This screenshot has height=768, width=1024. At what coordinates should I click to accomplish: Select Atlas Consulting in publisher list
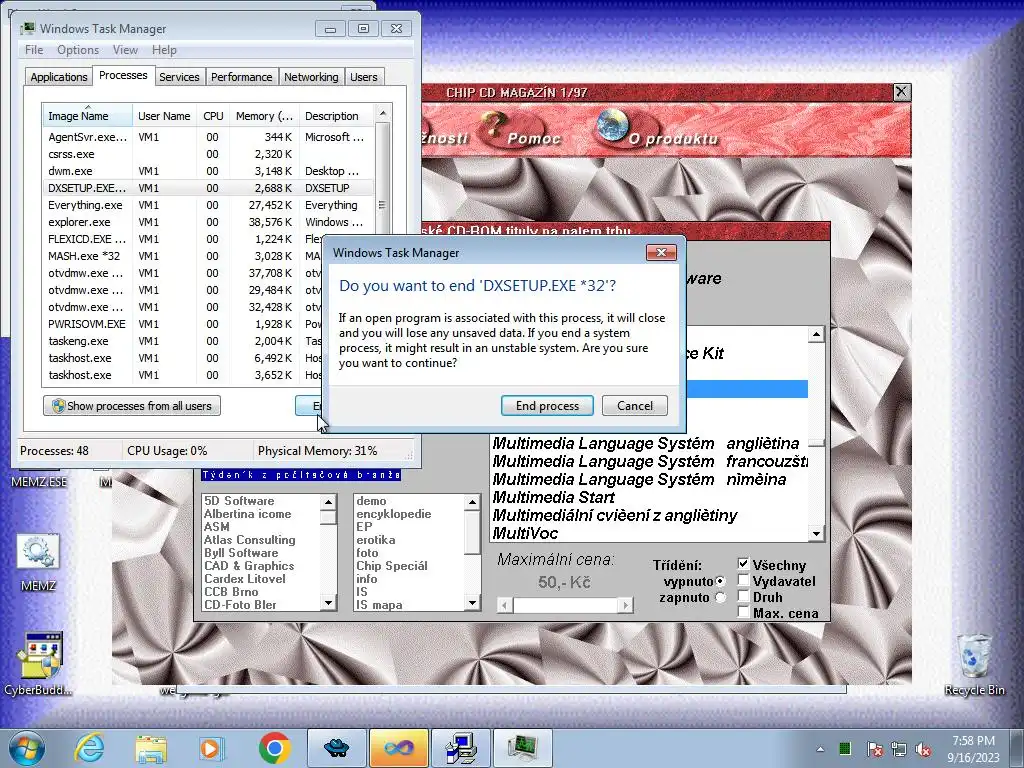249,540
